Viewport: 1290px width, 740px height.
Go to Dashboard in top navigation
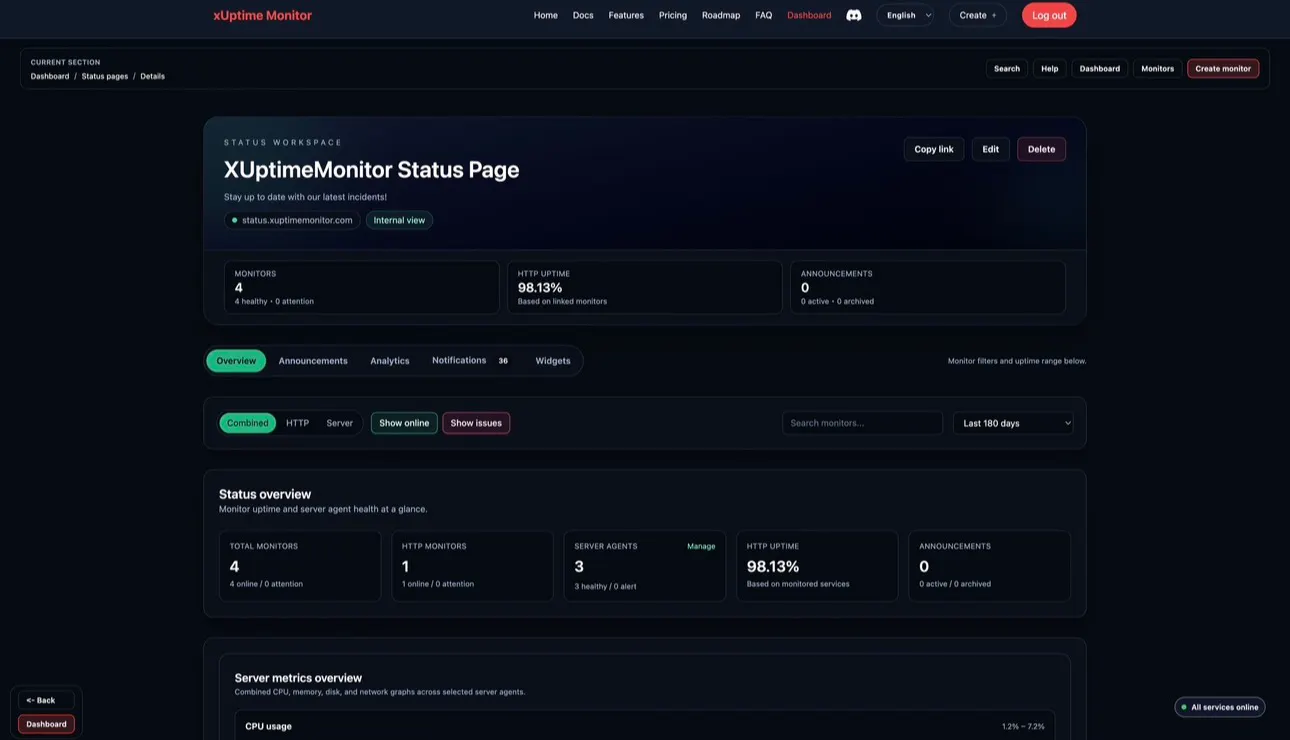(x=809, y=15)
